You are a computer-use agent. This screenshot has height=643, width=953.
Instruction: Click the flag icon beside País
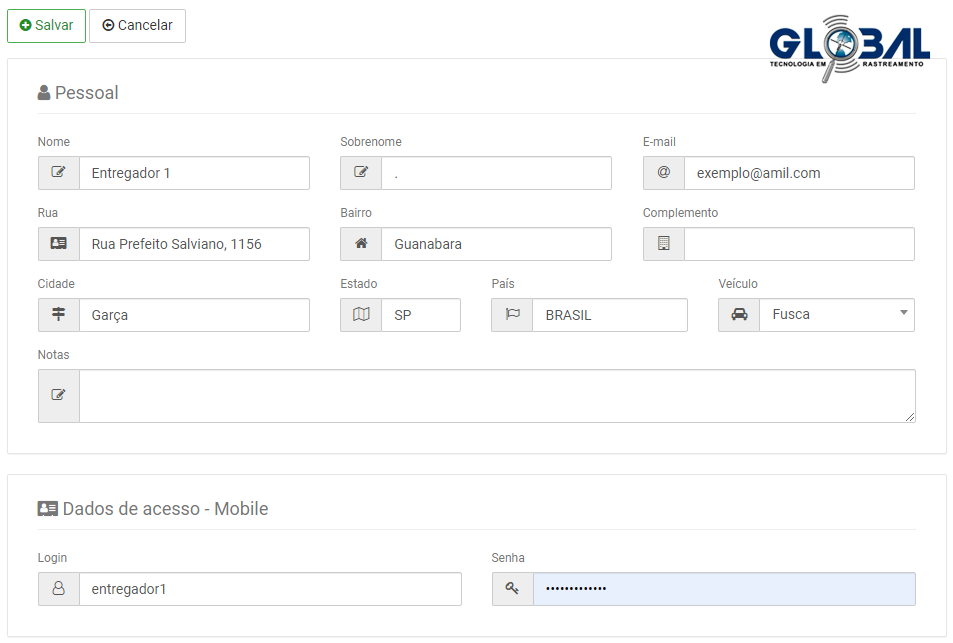[512, 315]
